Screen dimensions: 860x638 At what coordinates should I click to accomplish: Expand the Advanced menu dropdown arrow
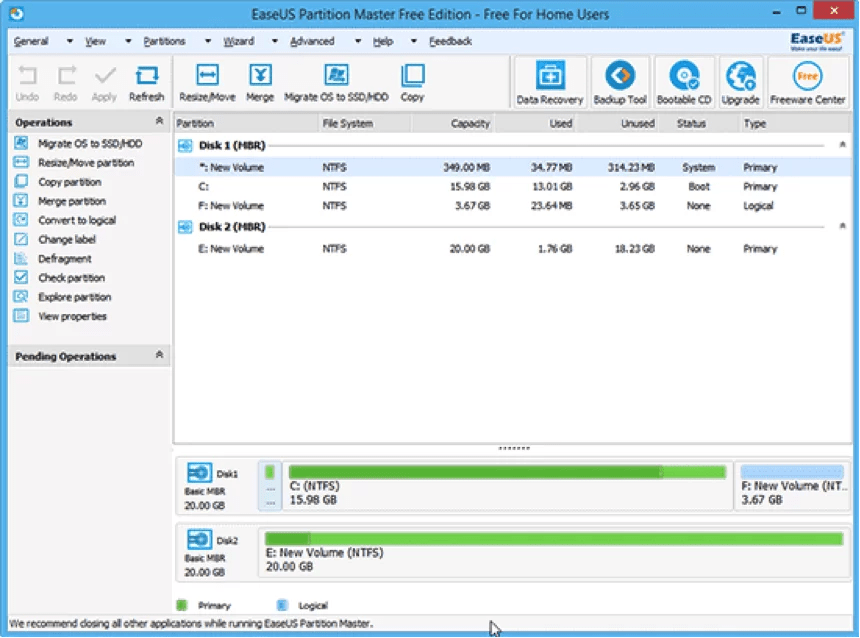[358, 41]
